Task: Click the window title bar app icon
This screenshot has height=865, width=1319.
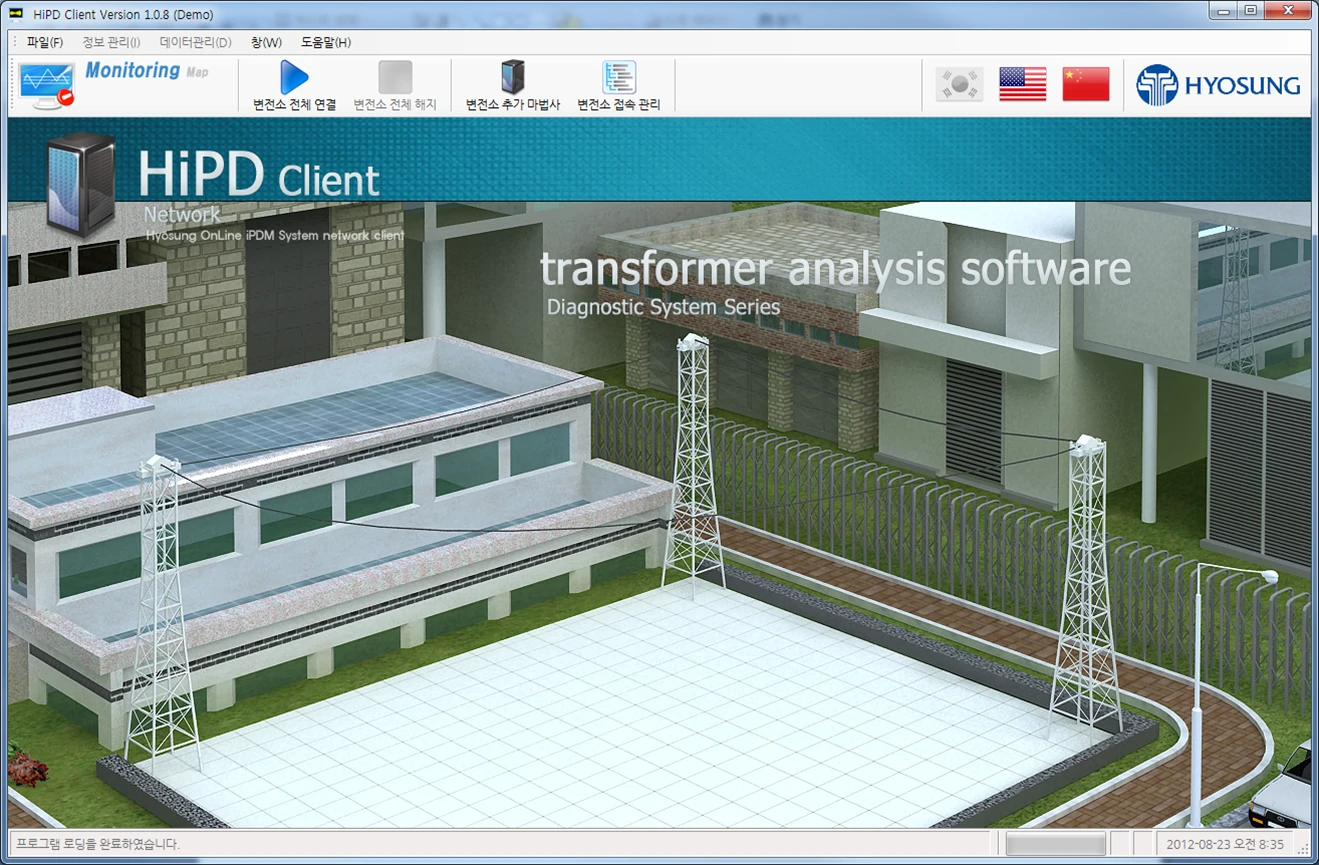Action: tap(15, 14)
